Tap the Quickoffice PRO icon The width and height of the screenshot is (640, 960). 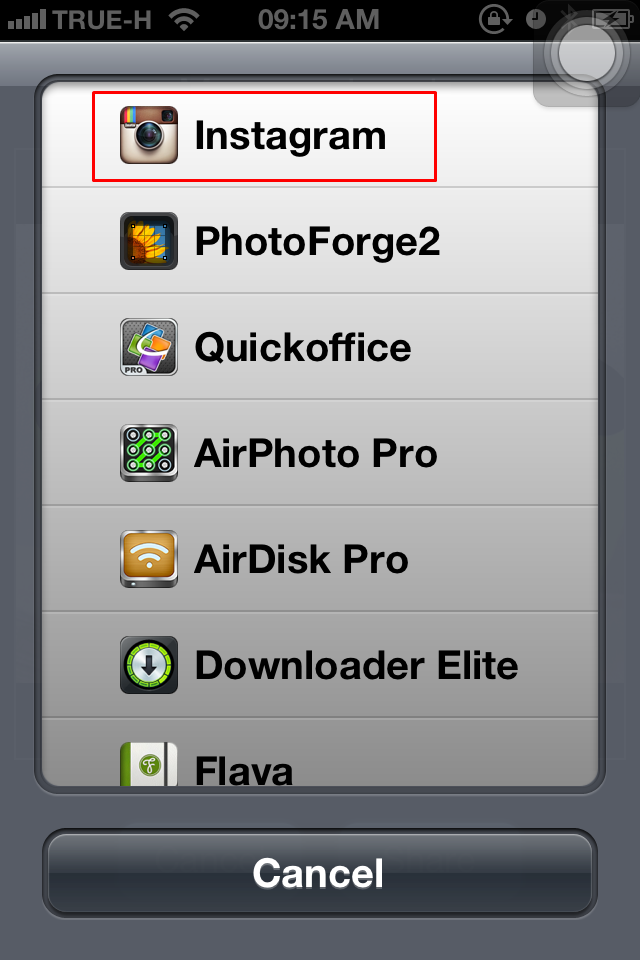(149, 347)
